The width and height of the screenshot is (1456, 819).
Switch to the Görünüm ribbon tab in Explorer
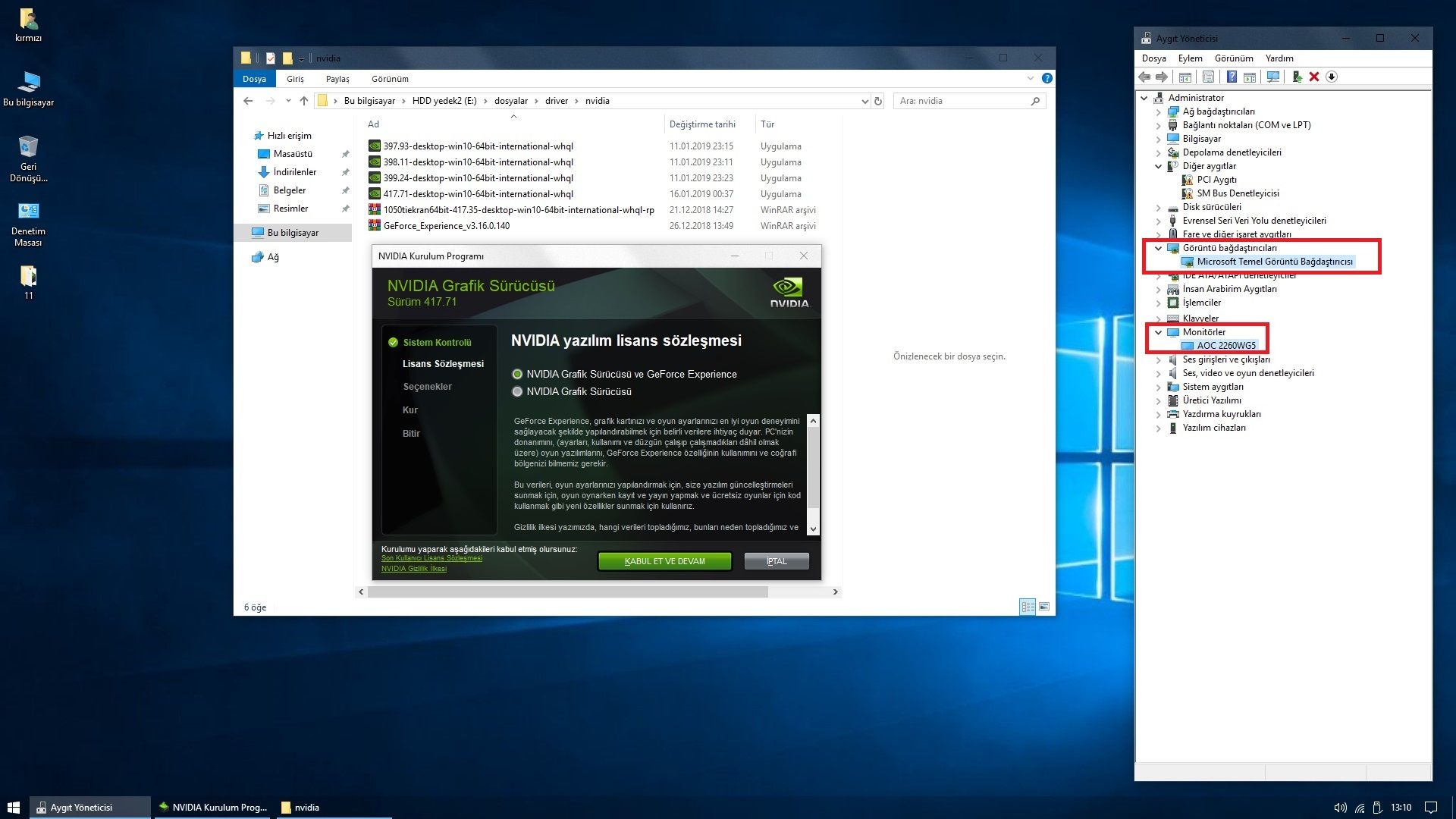click(x=390, y=79)
